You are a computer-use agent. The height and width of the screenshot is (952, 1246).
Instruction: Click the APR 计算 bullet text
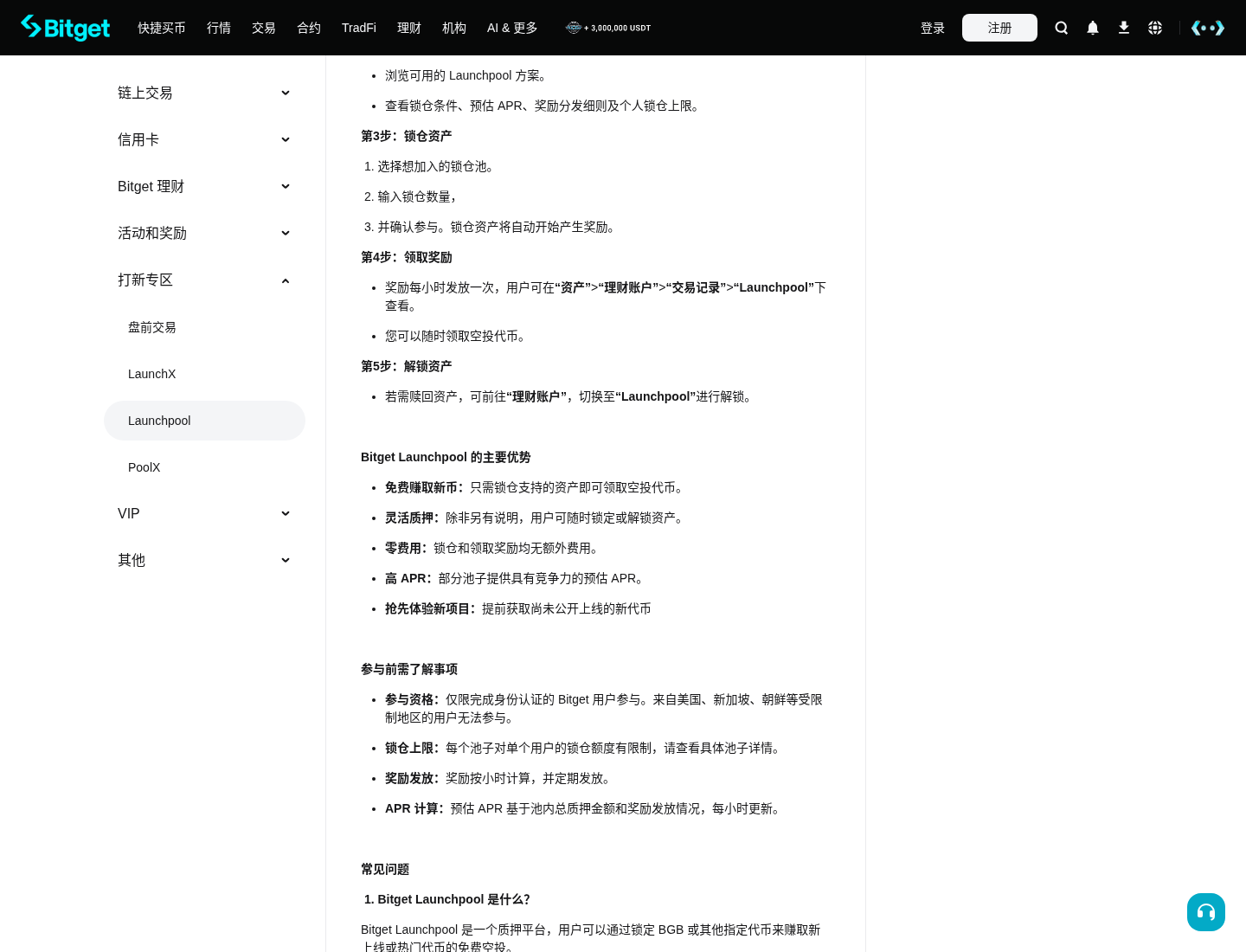point(586,808)
